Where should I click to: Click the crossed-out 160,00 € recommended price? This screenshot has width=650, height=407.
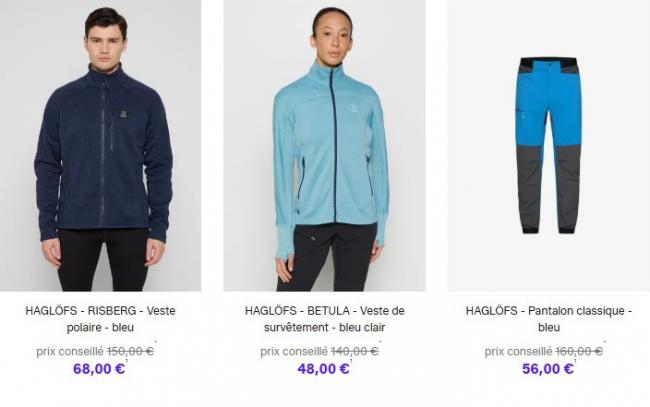tap(579, 351)
